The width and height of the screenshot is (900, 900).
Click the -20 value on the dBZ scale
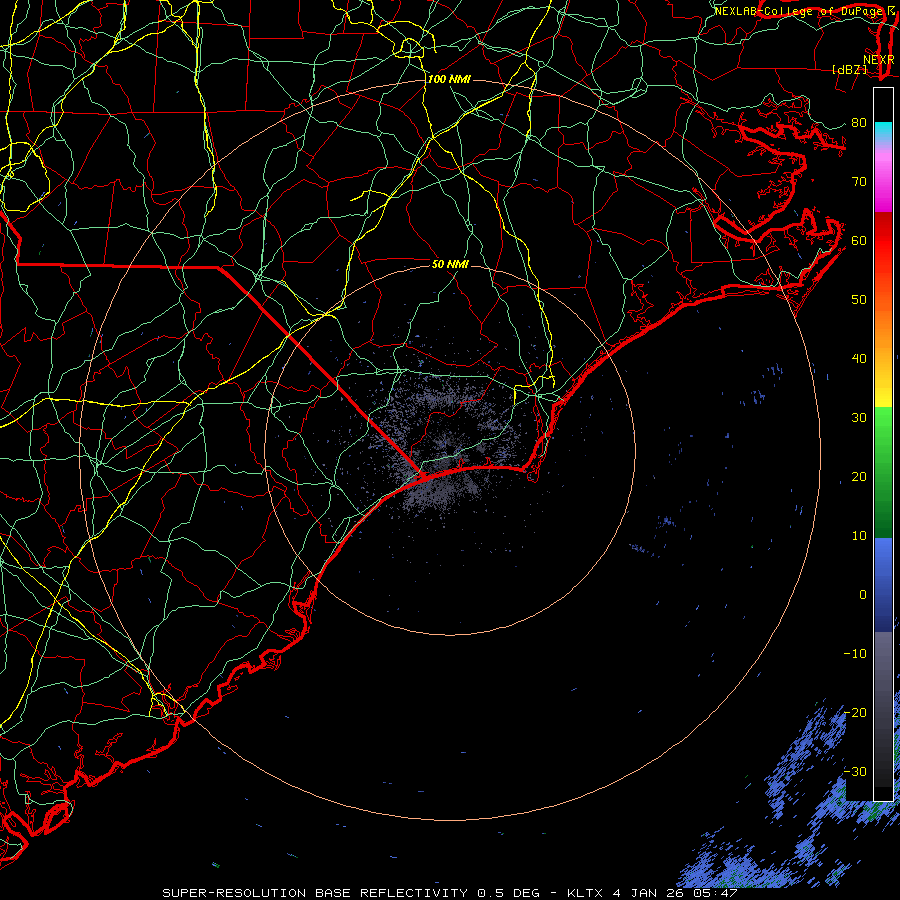click(855, 712)
